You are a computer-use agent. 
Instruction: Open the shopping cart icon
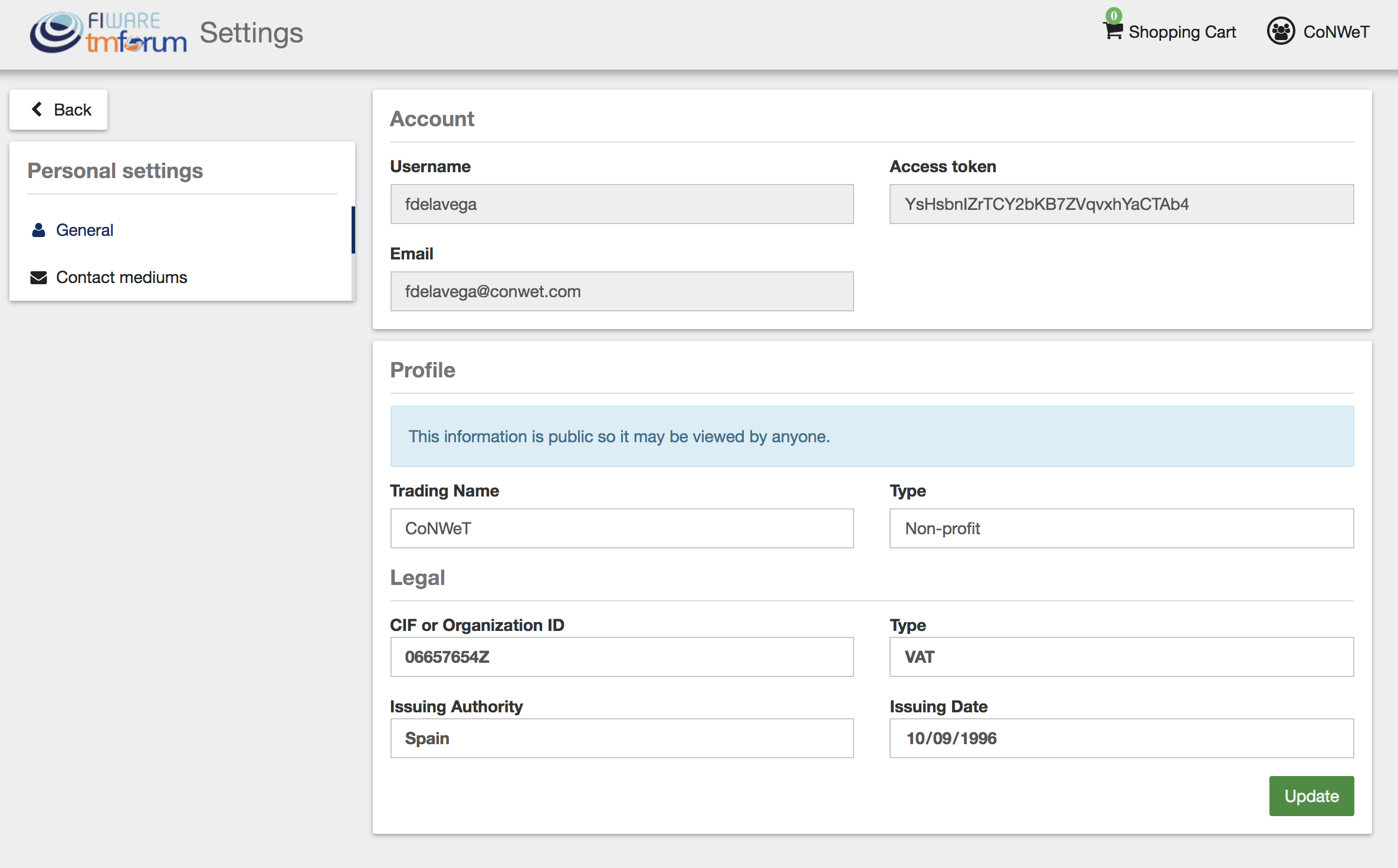pyautogui.click(x=1113, y=31)
